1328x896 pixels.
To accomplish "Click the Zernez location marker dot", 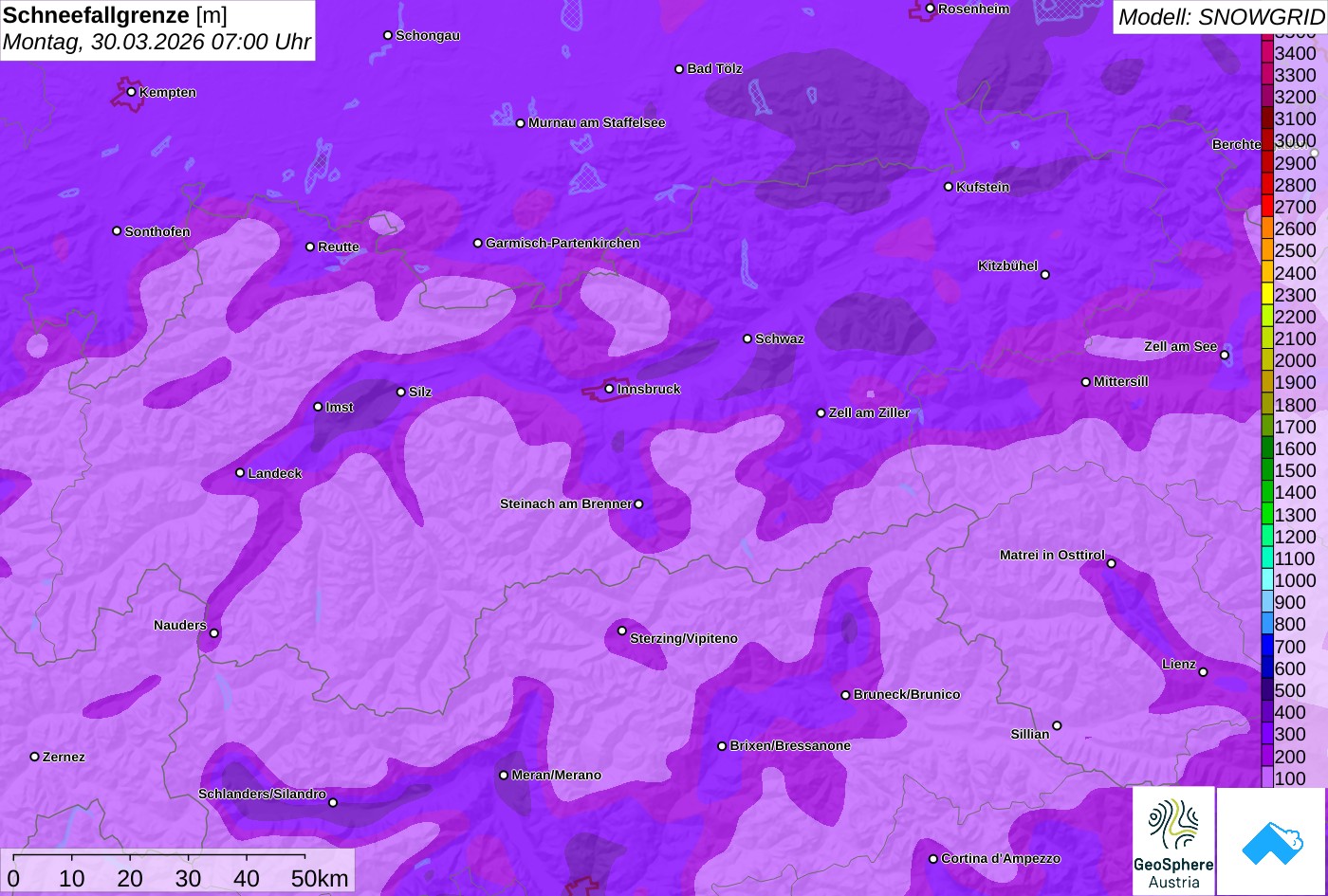I will [x=34, y=757].
